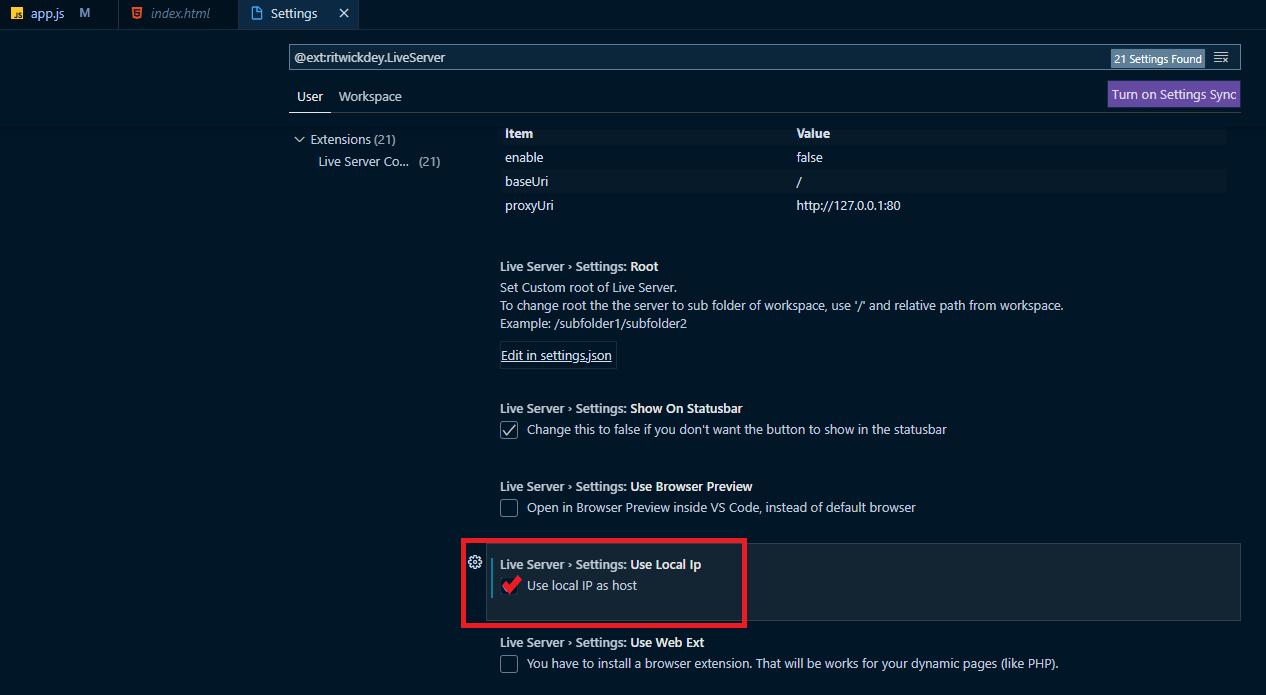Click the 'false' value cell

point(810,157)
